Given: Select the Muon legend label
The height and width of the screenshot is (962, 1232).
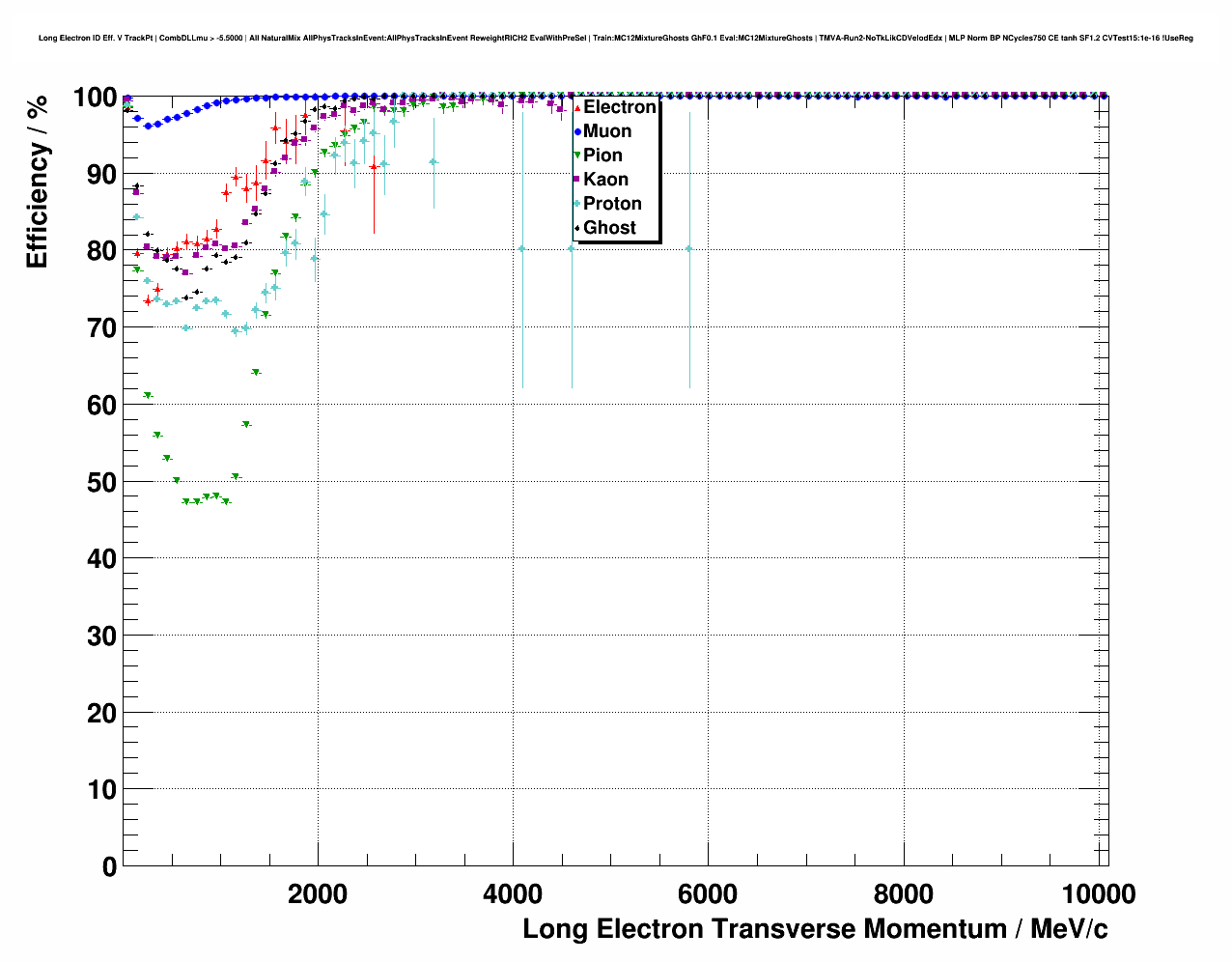Looking at the screenshot, I should [607, 131].
